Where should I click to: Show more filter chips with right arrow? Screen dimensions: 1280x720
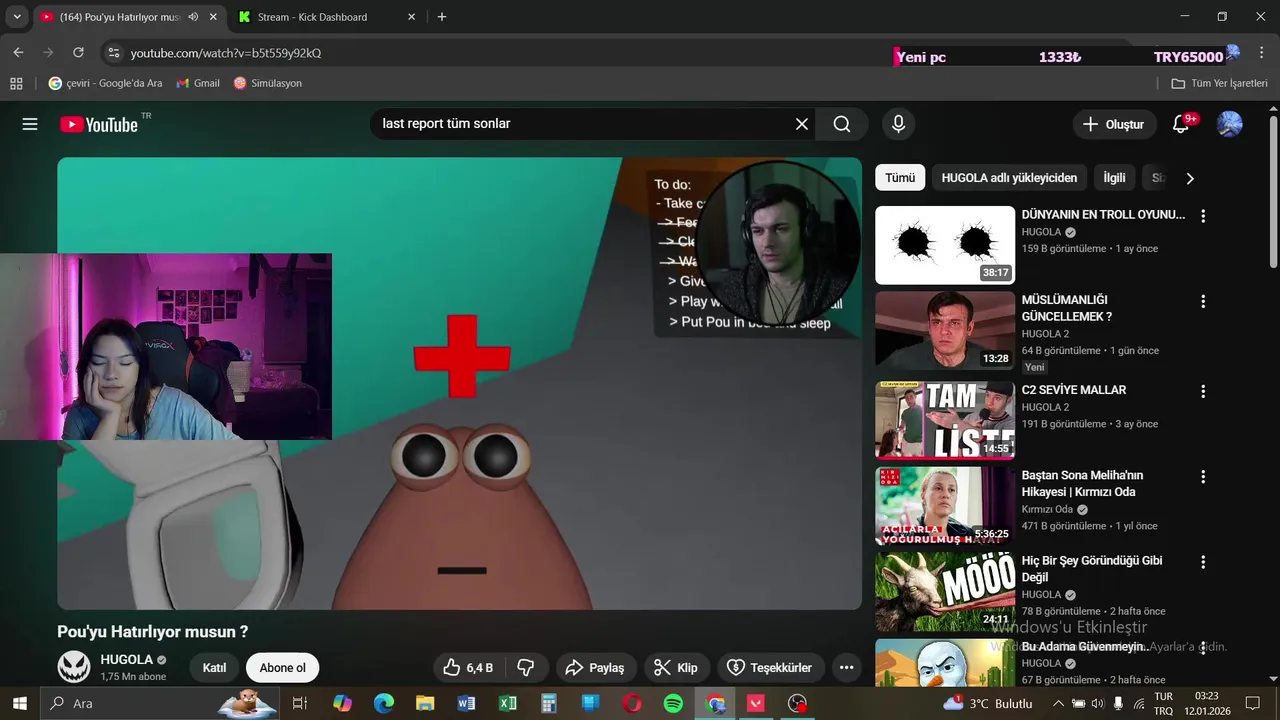click(1189, 178)
